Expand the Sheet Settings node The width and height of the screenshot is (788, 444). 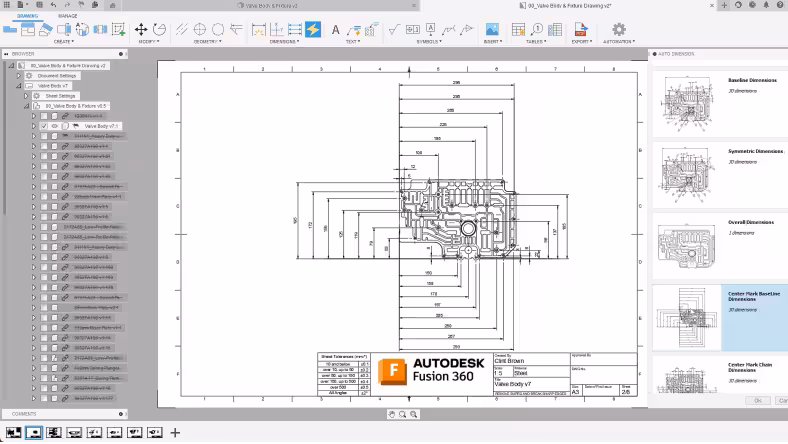tap(26, 96)
